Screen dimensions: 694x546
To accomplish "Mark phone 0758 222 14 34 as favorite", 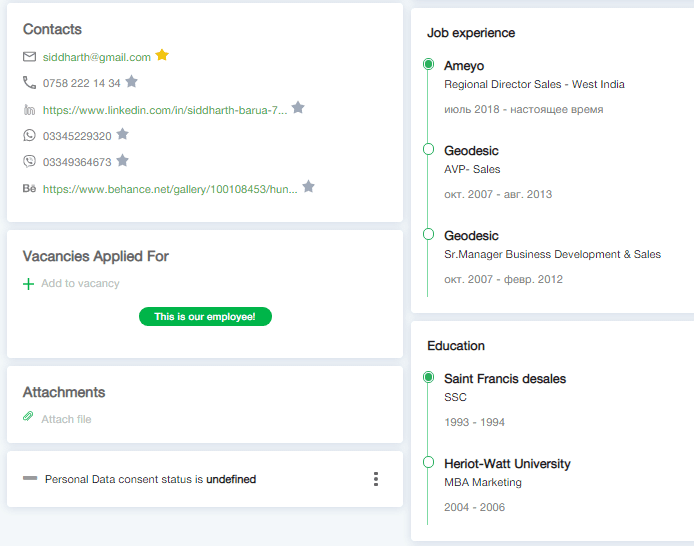I will tap(131, 82).
